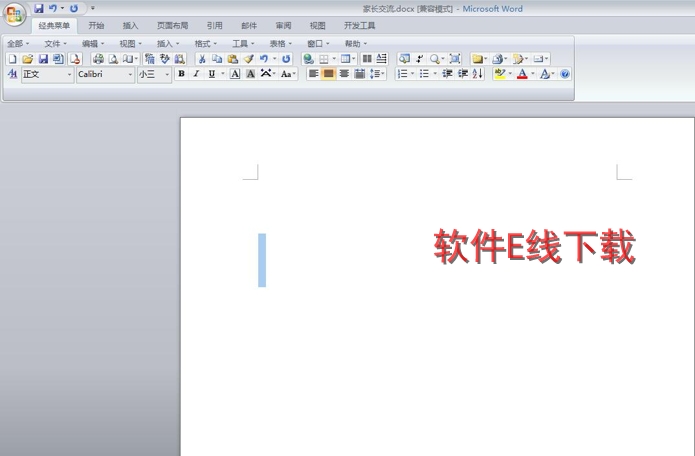Toggle center text alignment
This screenshot has width=695, height=456.
[x=329, y=74]
